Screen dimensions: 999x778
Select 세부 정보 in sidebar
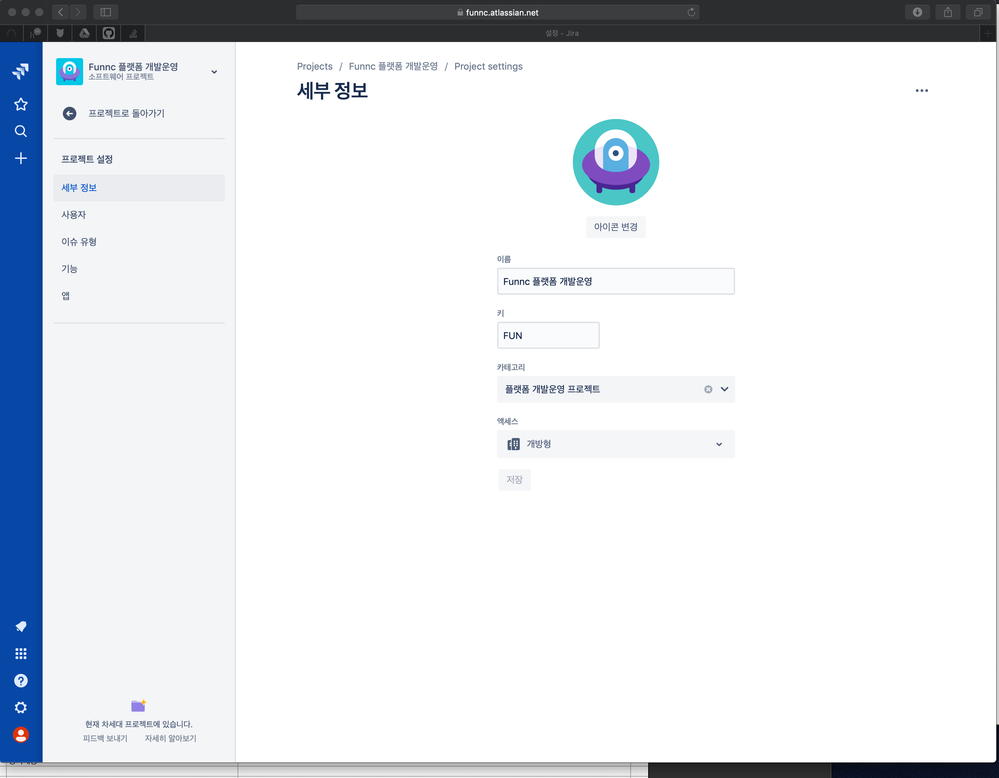coord(139,188)
